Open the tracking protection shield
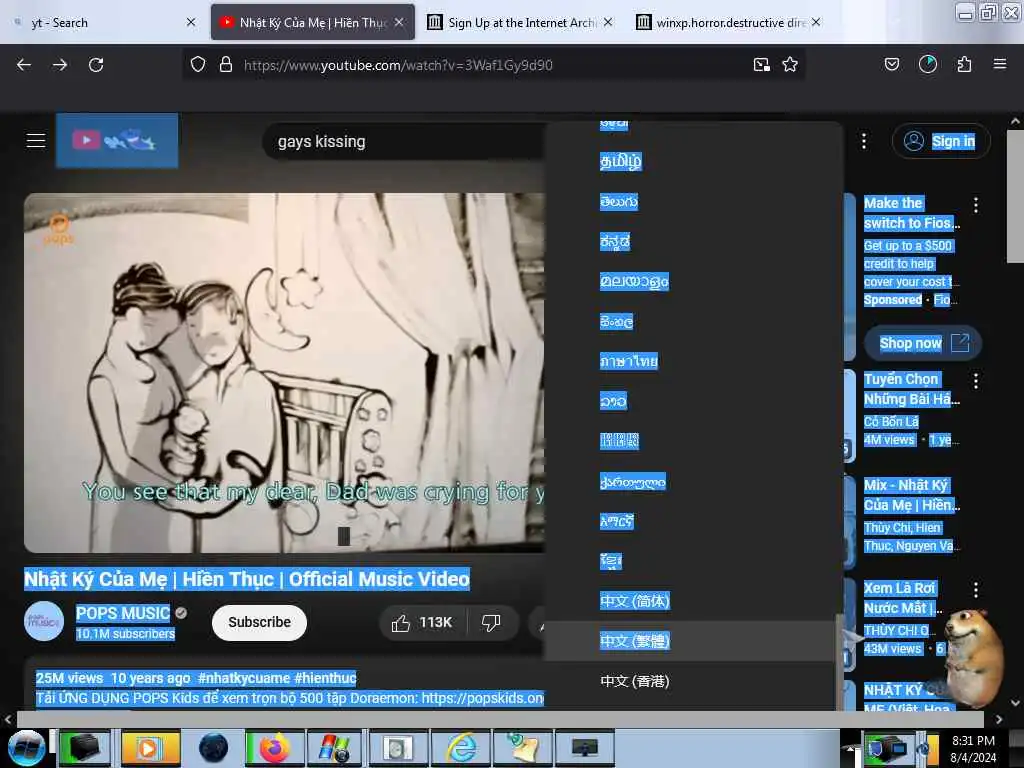This screenshot has width=1024, height=768. [198, 65]
